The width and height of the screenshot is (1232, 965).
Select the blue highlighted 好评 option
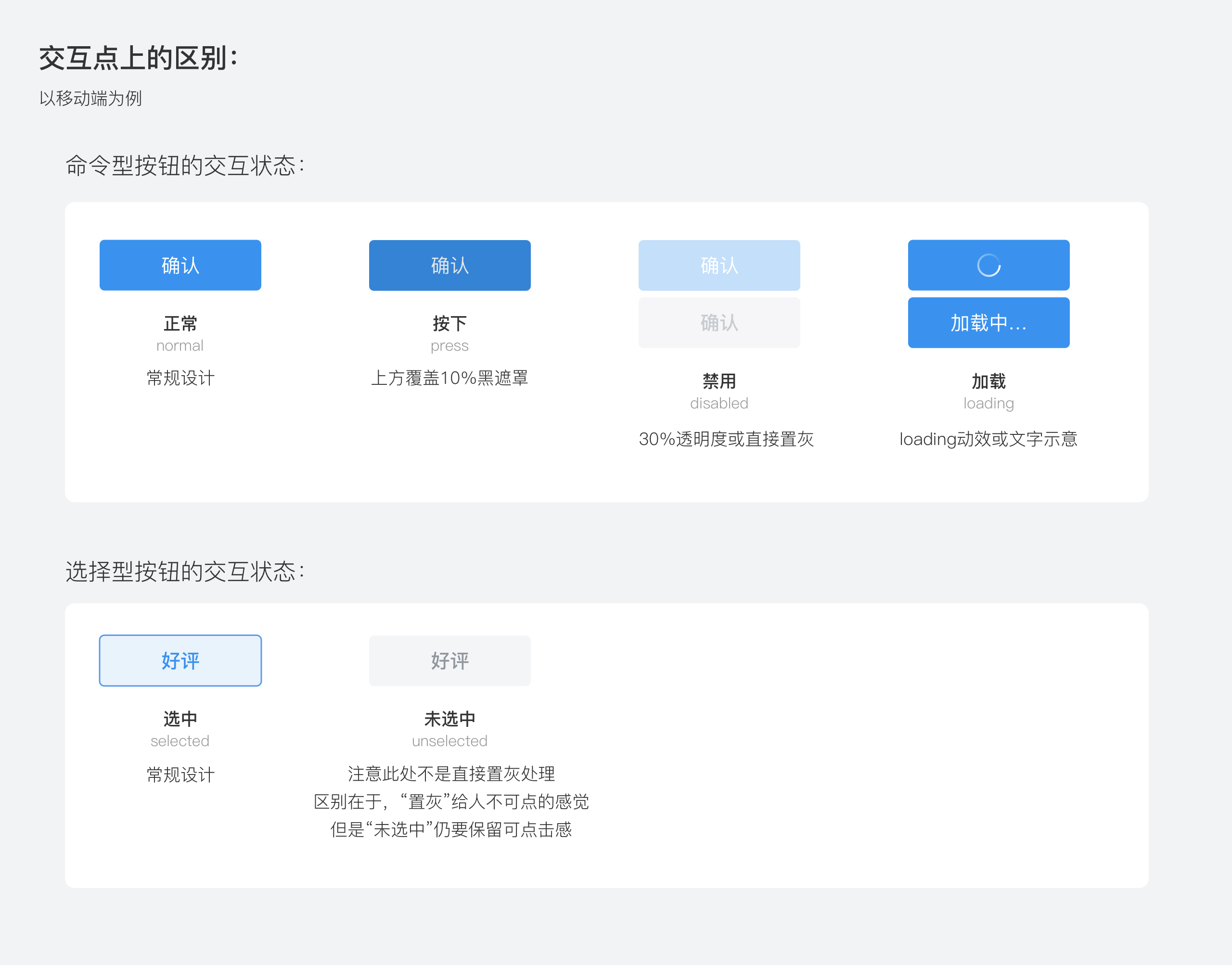180,660
